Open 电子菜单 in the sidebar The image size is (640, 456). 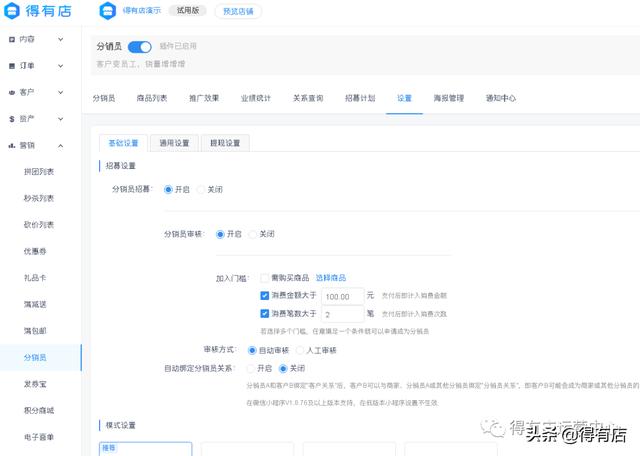(x=39, y=437)
